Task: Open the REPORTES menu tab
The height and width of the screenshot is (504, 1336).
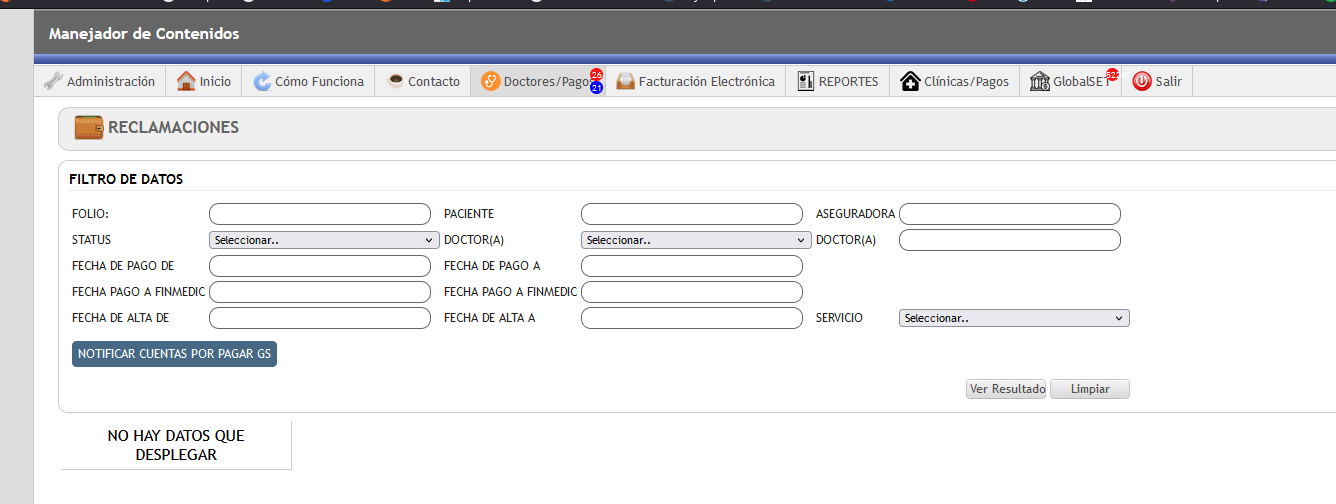Action: (848, 82)
